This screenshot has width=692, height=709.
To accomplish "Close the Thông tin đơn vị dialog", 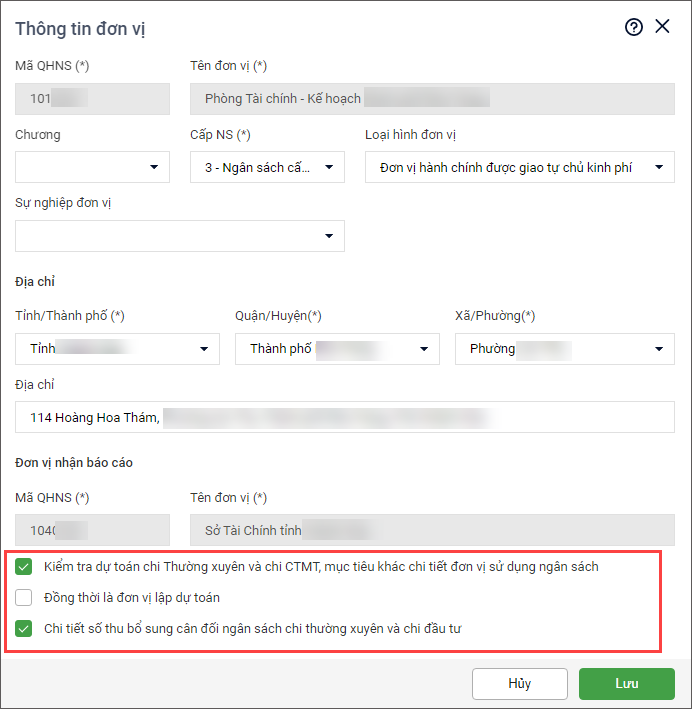I will coord(662,27).
